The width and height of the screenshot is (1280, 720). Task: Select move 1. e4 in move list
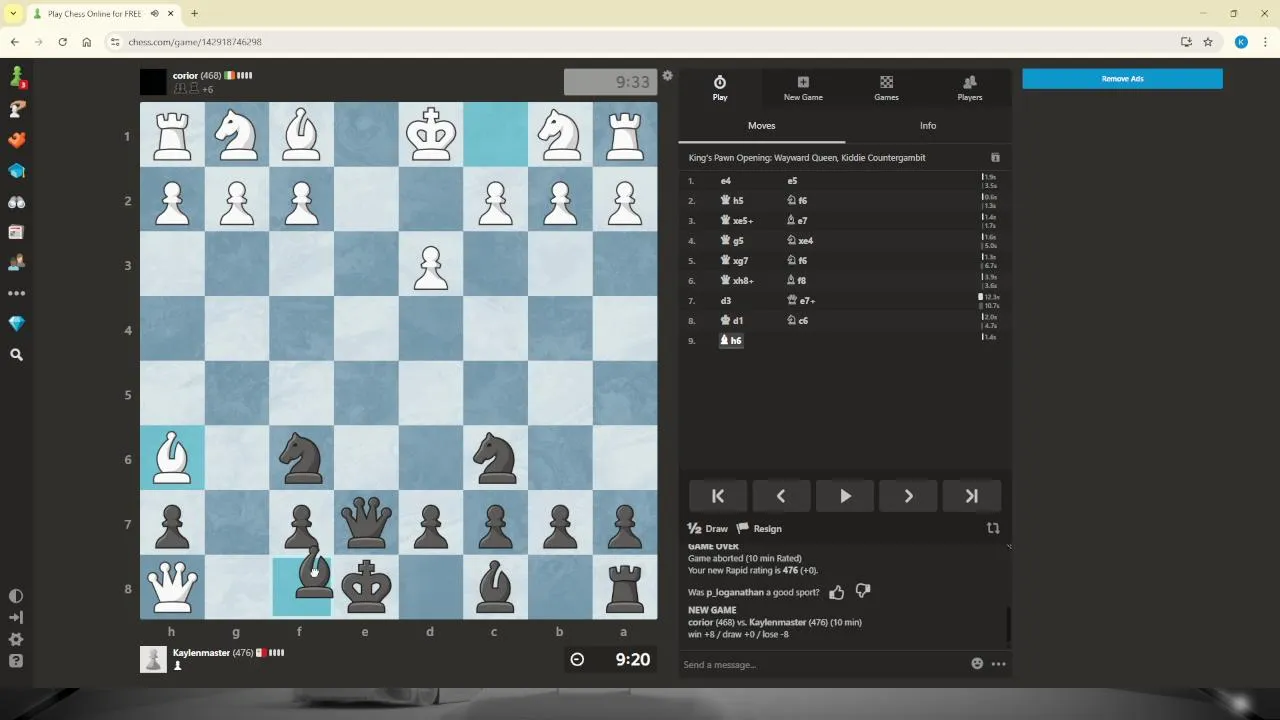click(726, 181)
